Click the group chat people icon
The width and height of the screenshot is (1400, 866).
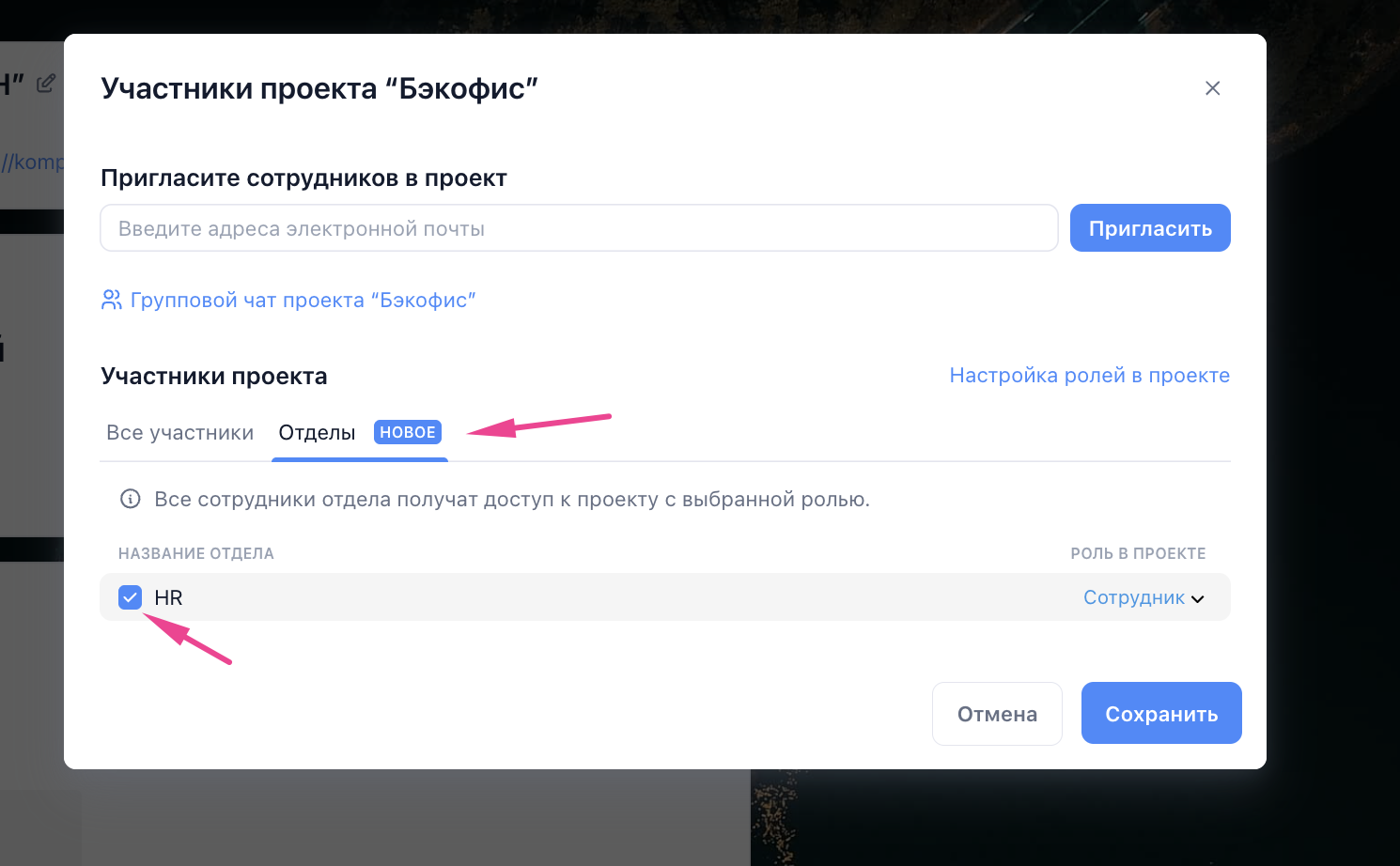[x=111, y=300]
